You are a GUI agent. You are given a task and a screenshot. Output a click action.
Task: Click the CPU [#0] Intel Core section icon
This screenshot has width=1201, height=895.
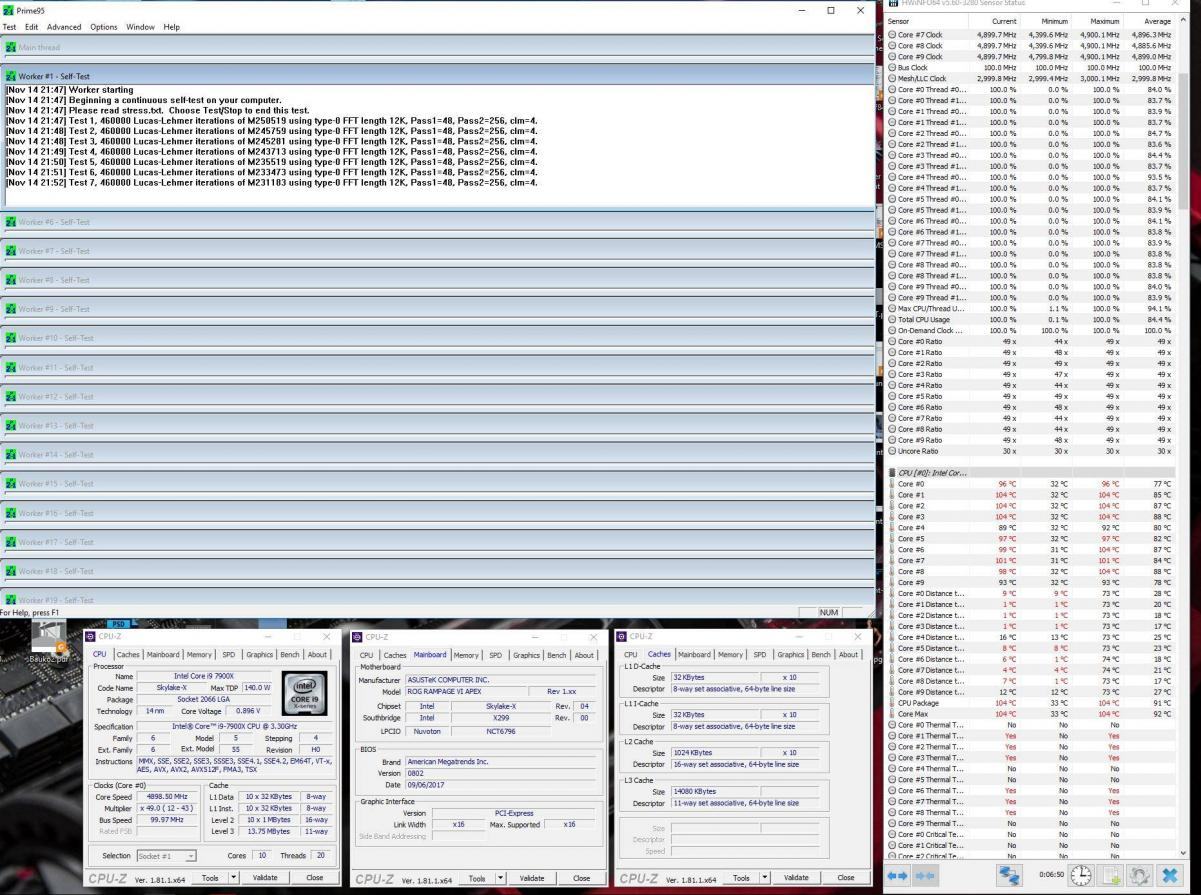point(893,472)
